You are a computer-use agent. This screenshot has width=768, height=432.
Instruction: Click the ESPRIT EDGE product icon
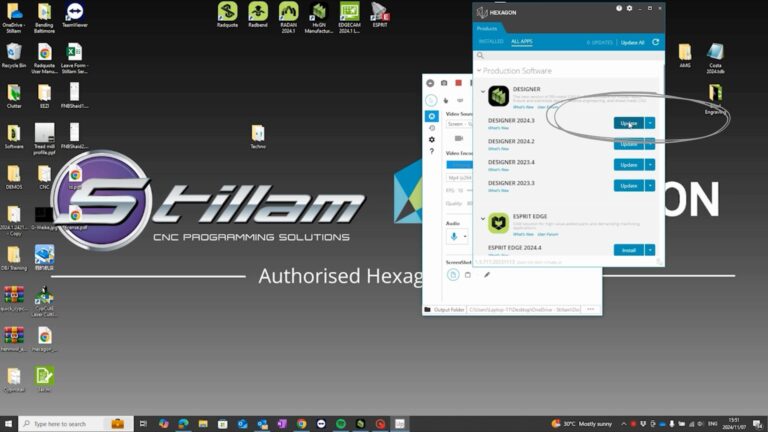pos(498,224)
